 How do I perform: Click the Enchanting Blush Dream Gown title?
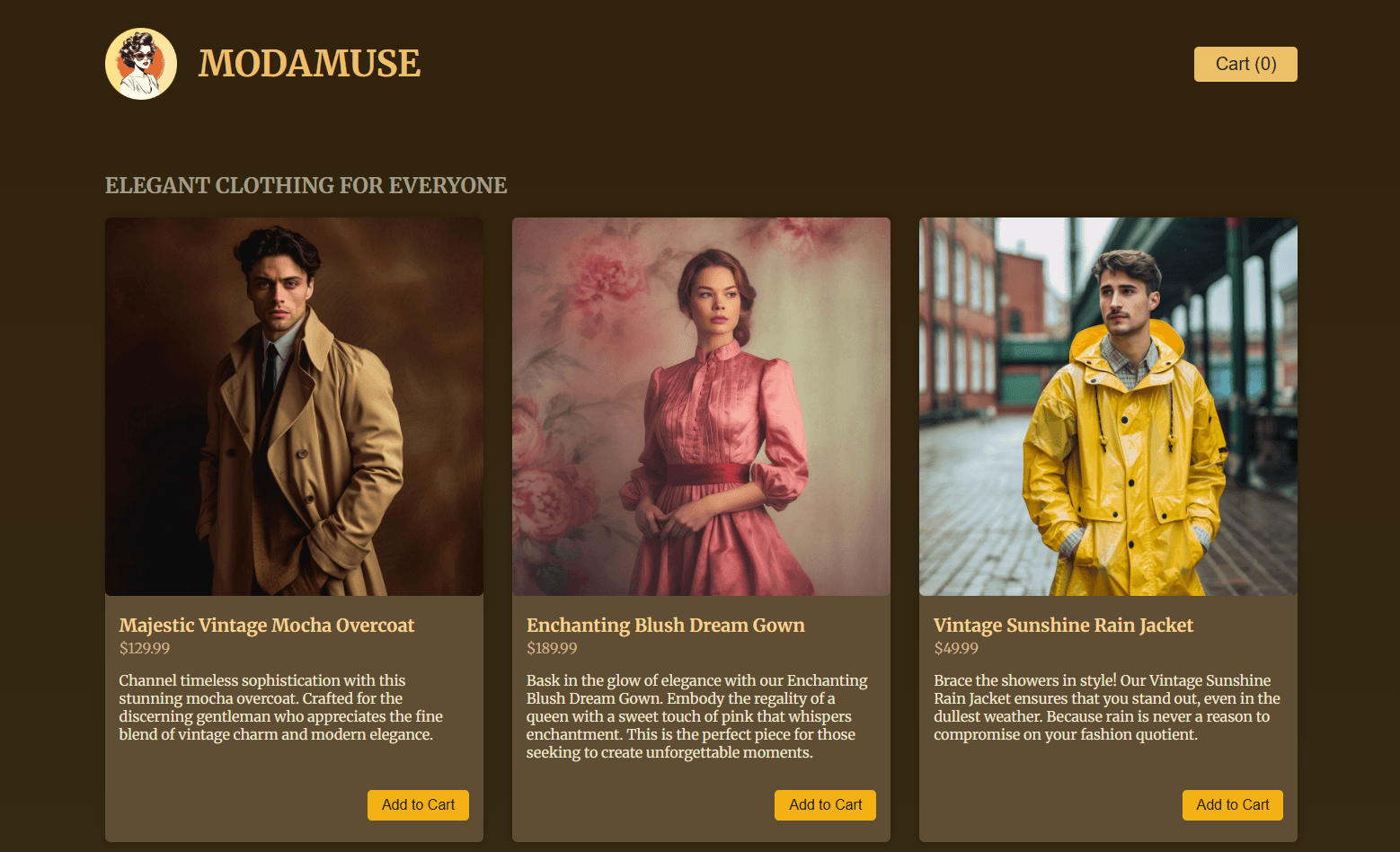[x=666, y=626]
